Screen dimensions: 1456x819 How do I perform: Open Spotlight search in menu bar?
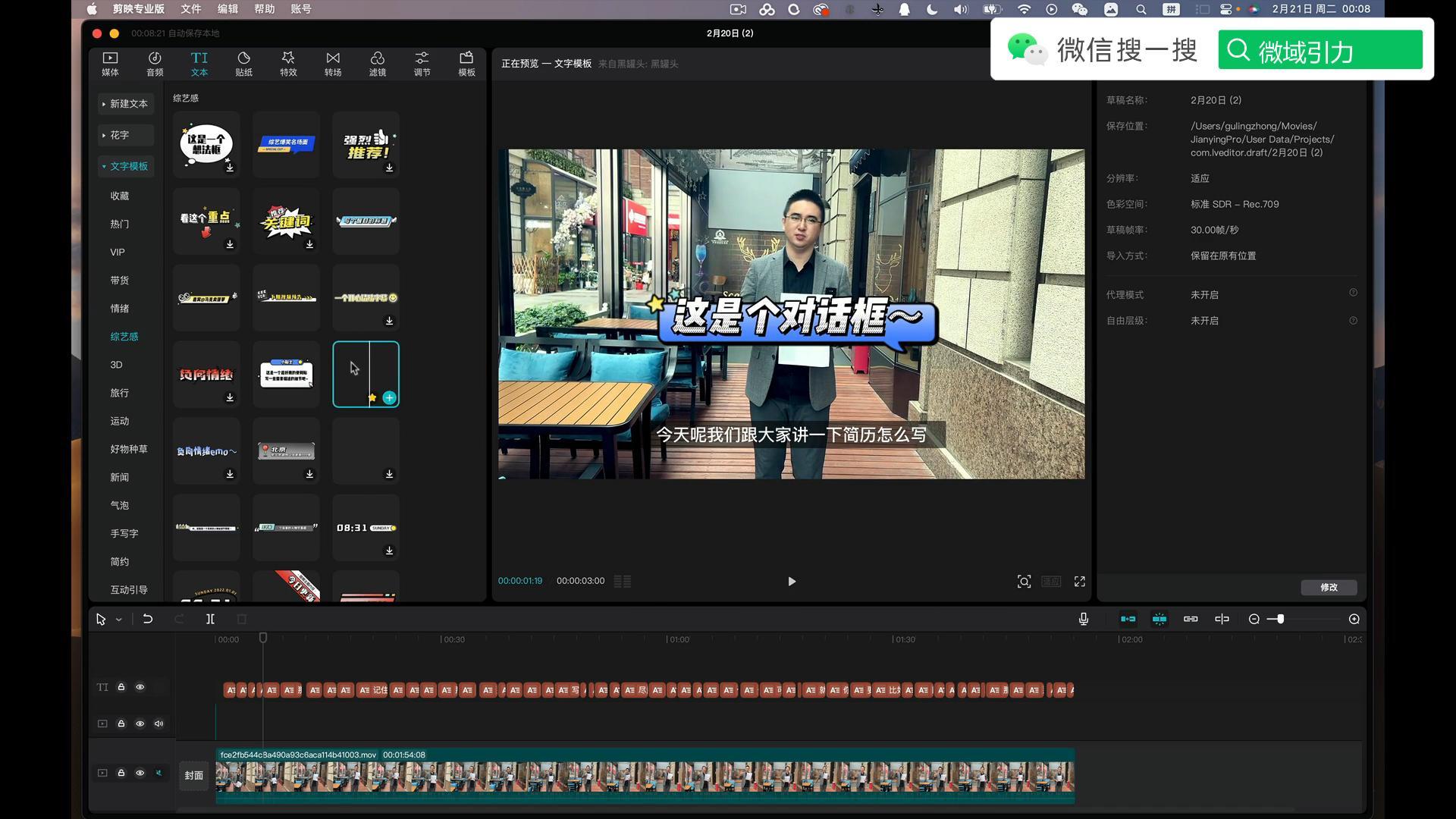[x=1141, y=9]
